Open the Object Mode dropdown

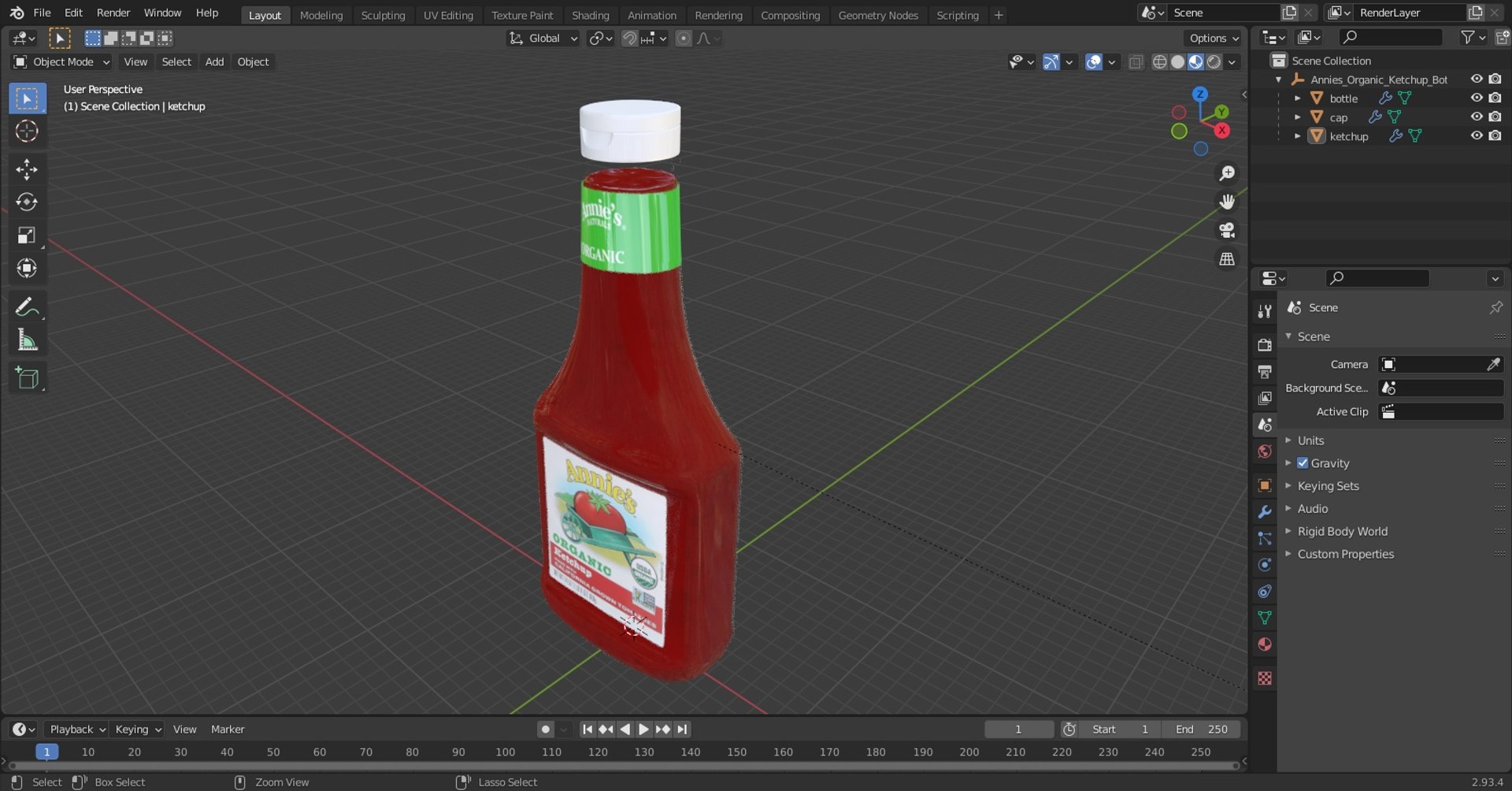pos(62,61)
